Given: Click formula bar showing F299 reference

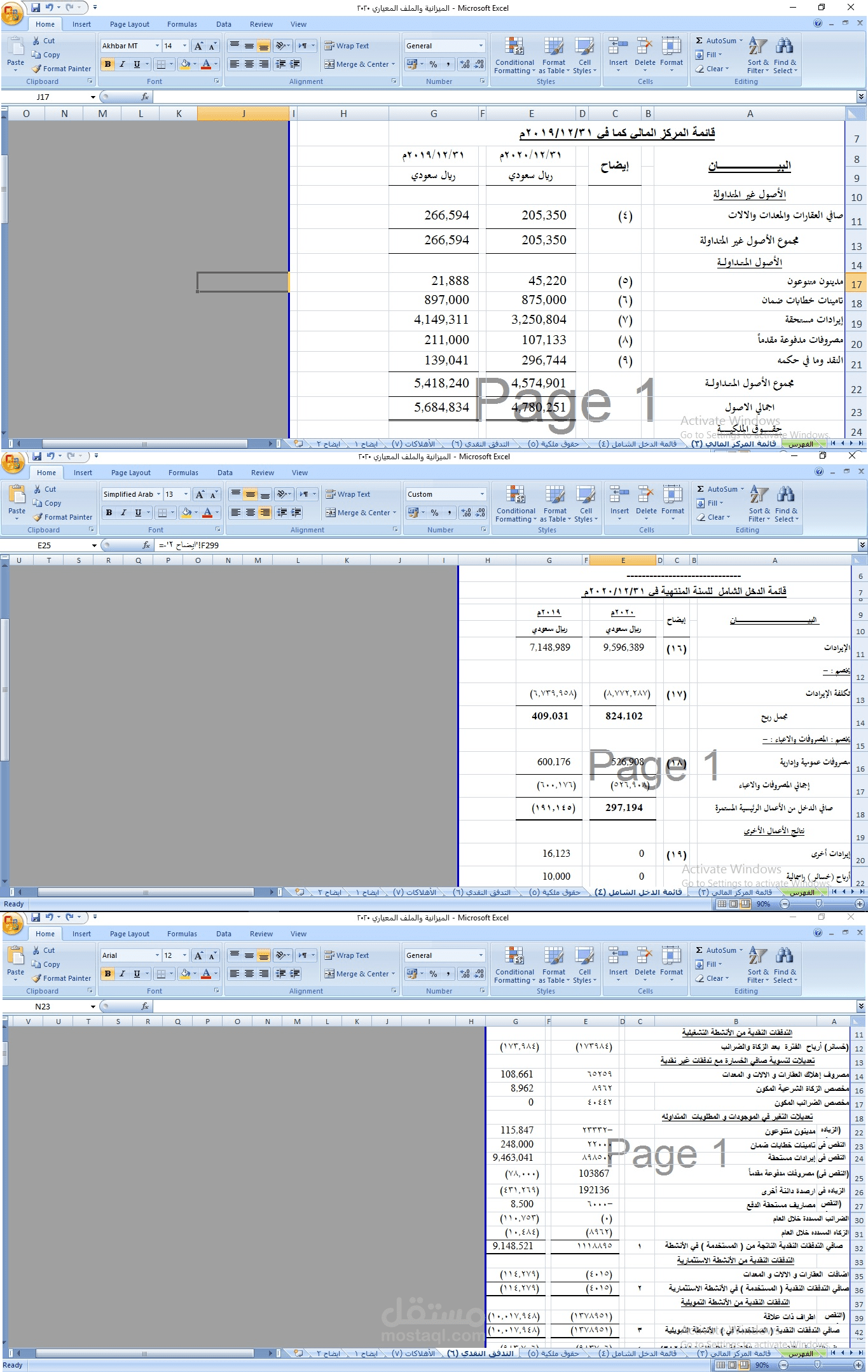Looking at the screenshot, I should tap(506, 545).
